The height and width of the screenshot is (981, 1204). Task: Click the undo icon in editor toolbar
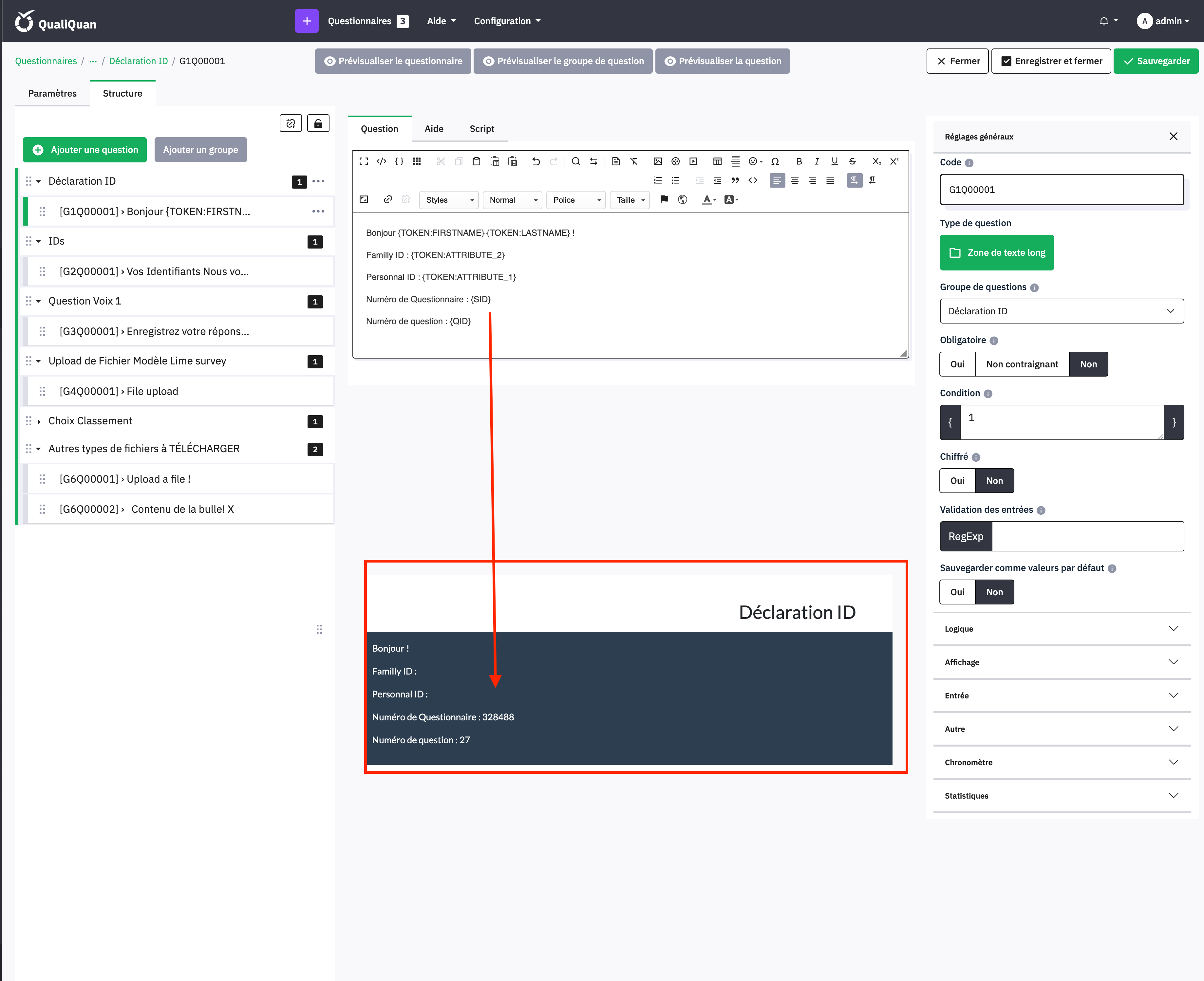[536, 162]
